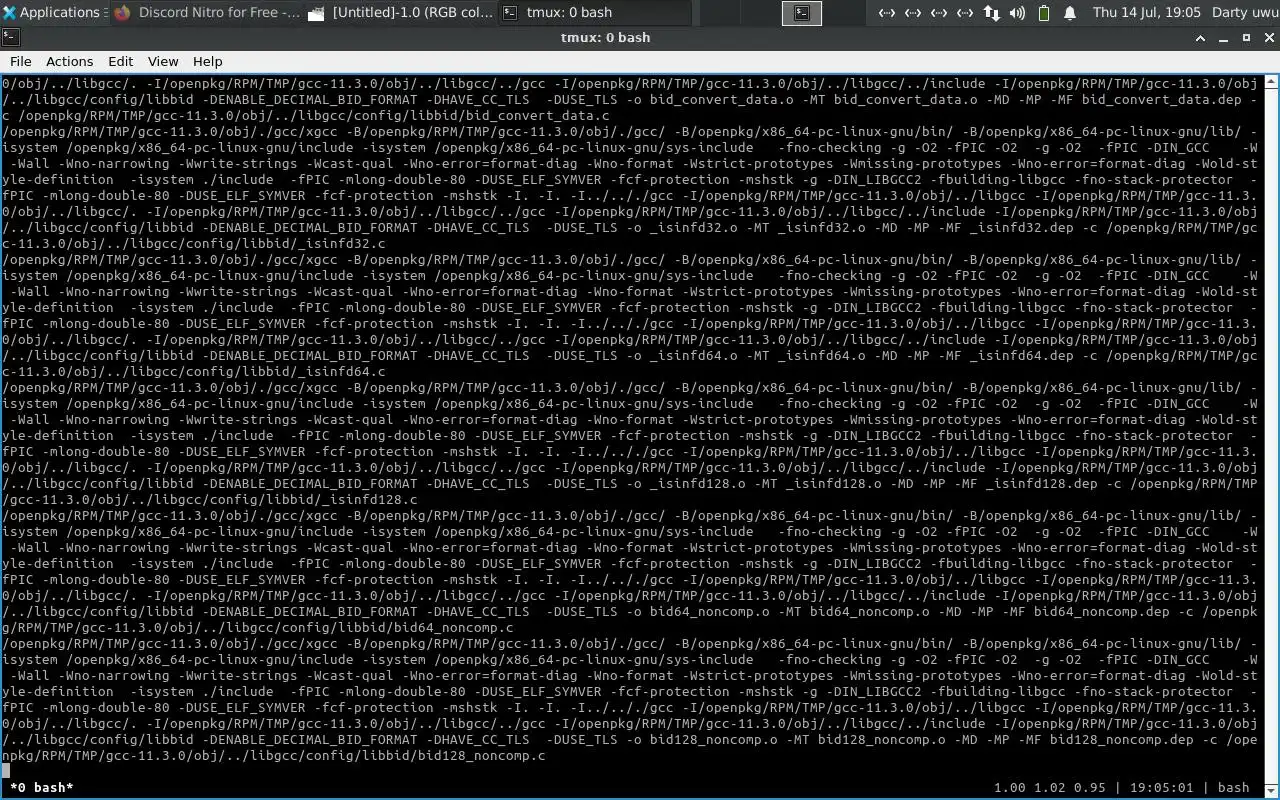Click the line ending with 'libbid/bid_convert_data.c'
Image resolution: width=1280 pixels, height=800 pixels.
305,116
